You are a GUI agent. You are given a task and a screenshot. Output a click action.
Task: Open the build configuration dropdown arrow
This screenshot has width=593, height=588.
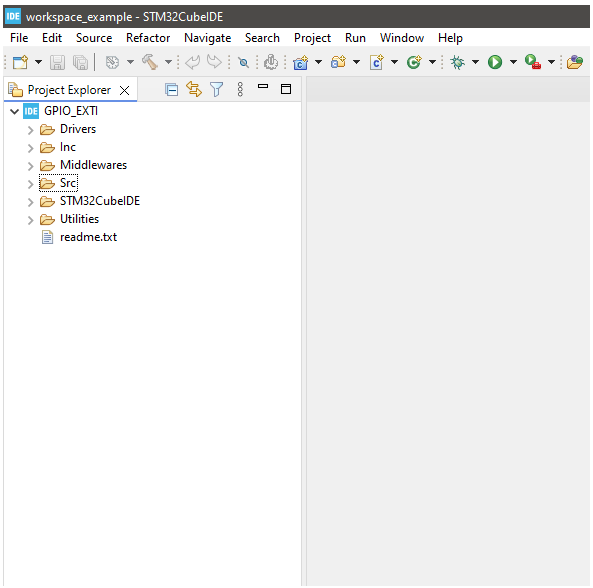click(x=130, y=62)
